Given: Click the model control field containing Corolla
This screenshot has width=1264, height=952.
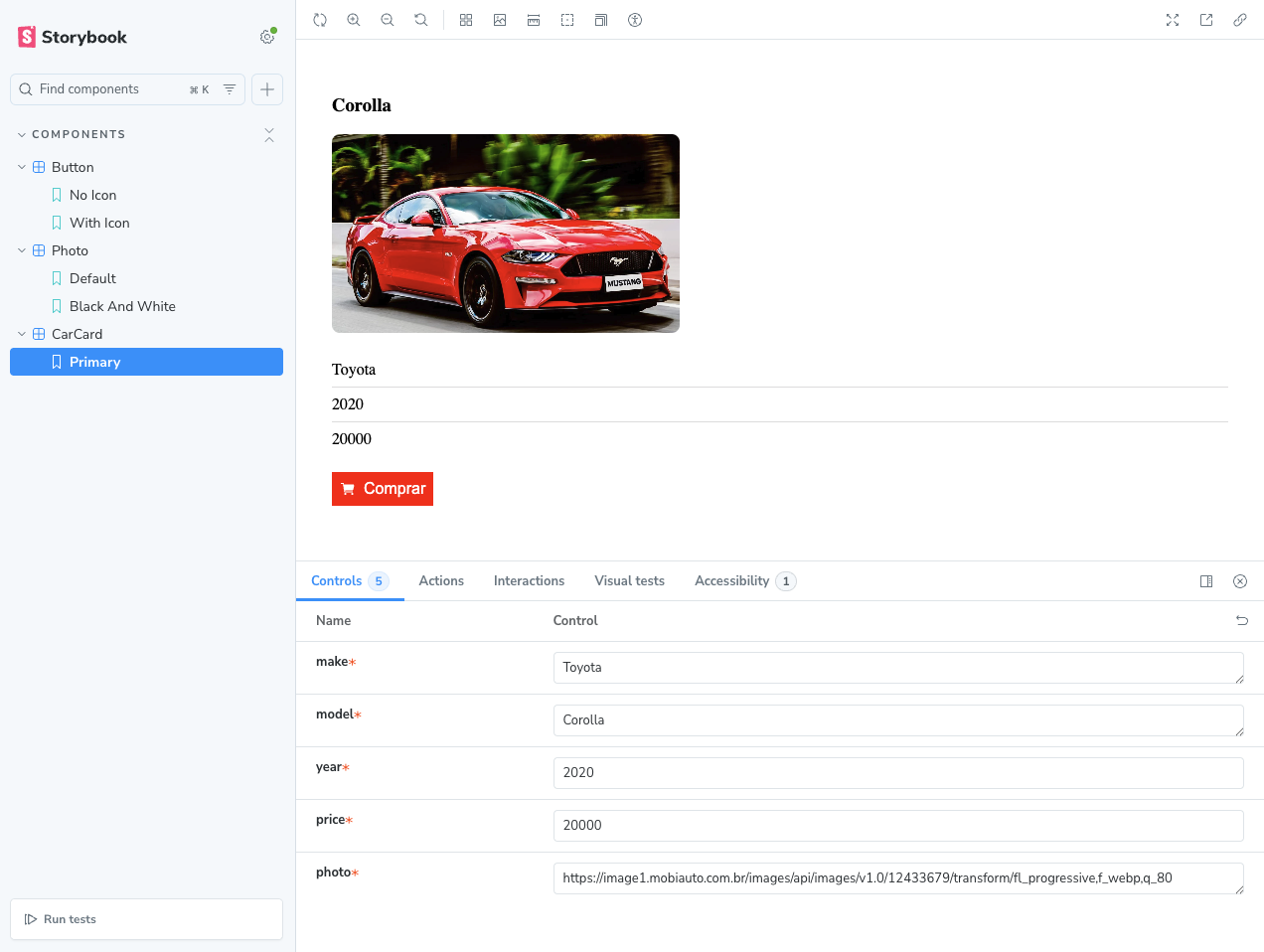Looking at the screenshot, I should pyautogui.click(x=898, y=720).
